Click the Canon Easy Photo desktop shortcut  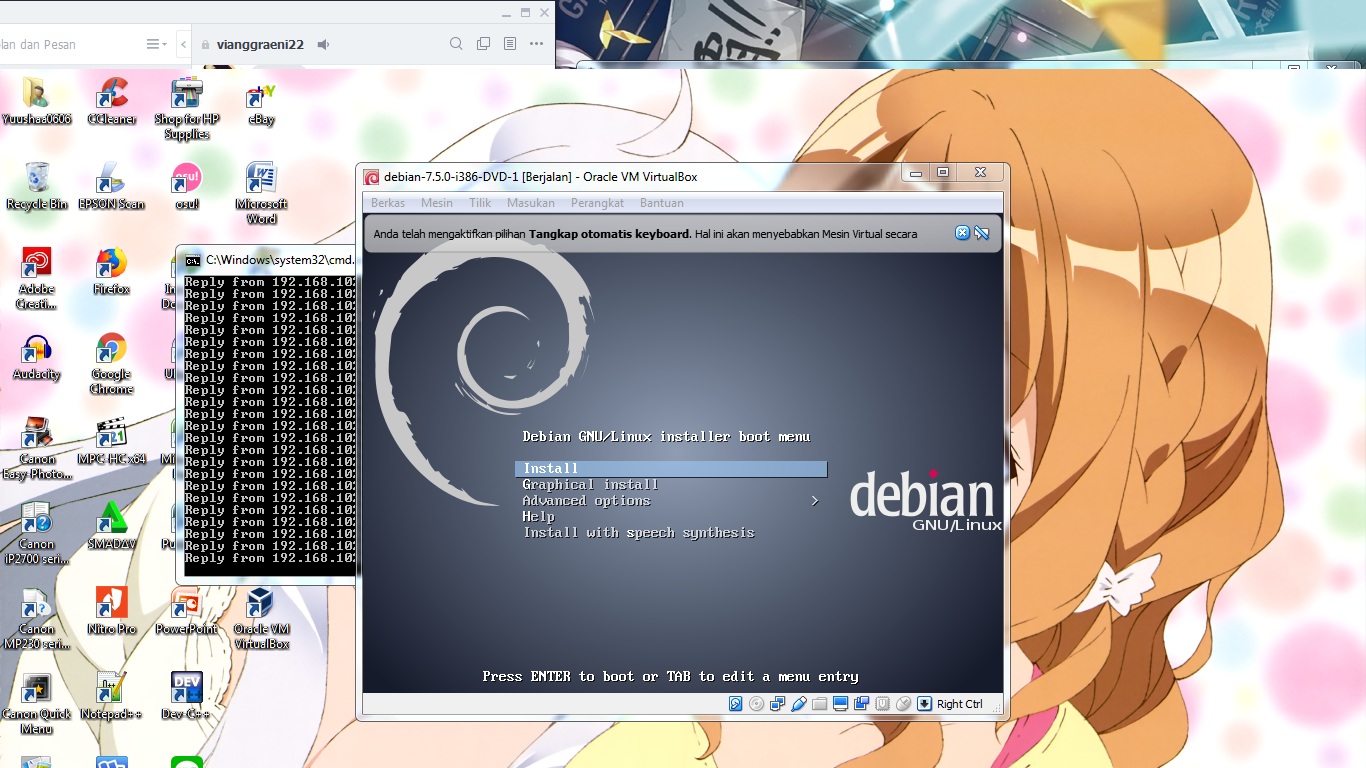[x=37, y=448]
